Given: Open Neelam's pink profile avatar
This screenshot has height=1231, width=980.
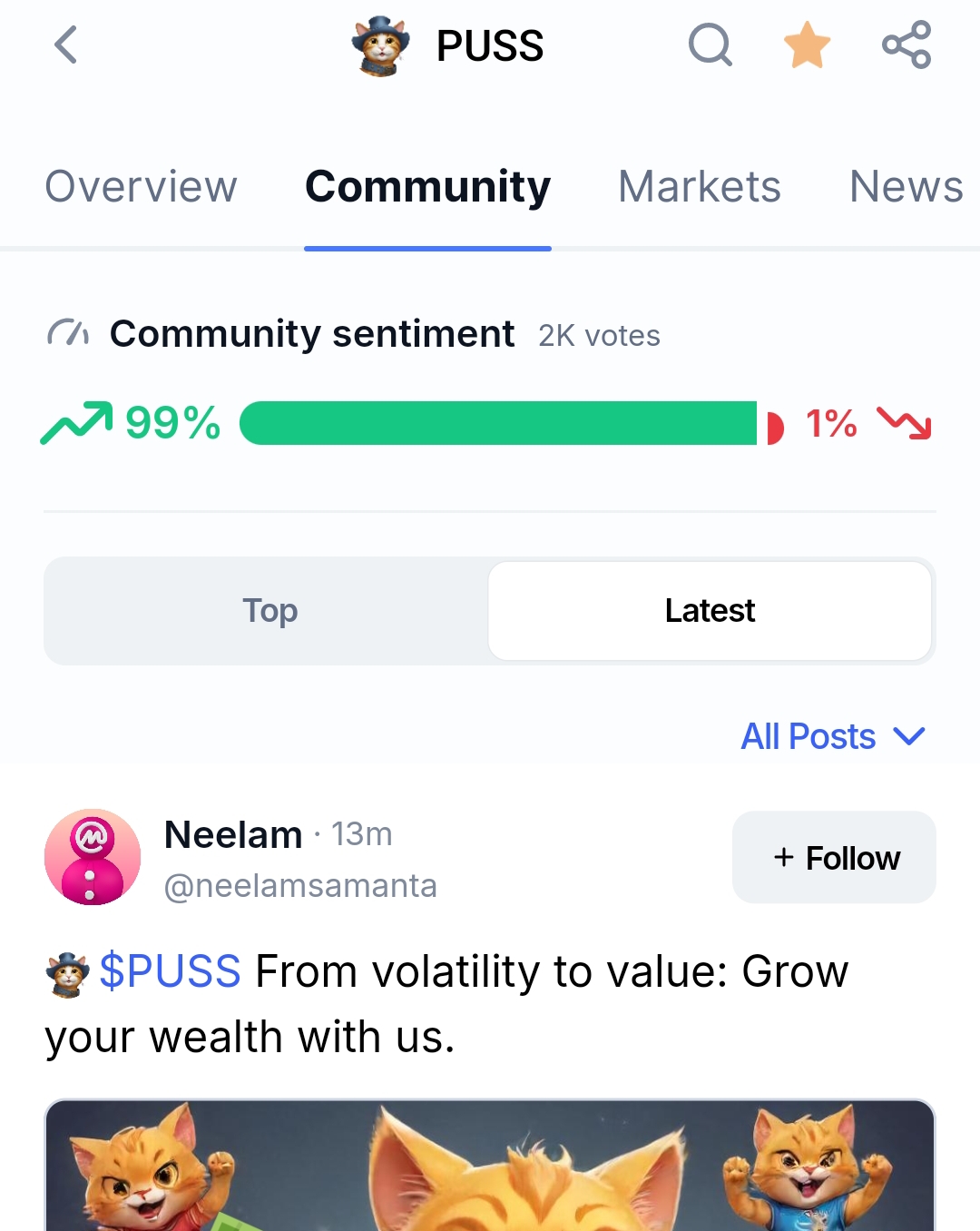Looking at the screenshot, I should tap(93, 857).
